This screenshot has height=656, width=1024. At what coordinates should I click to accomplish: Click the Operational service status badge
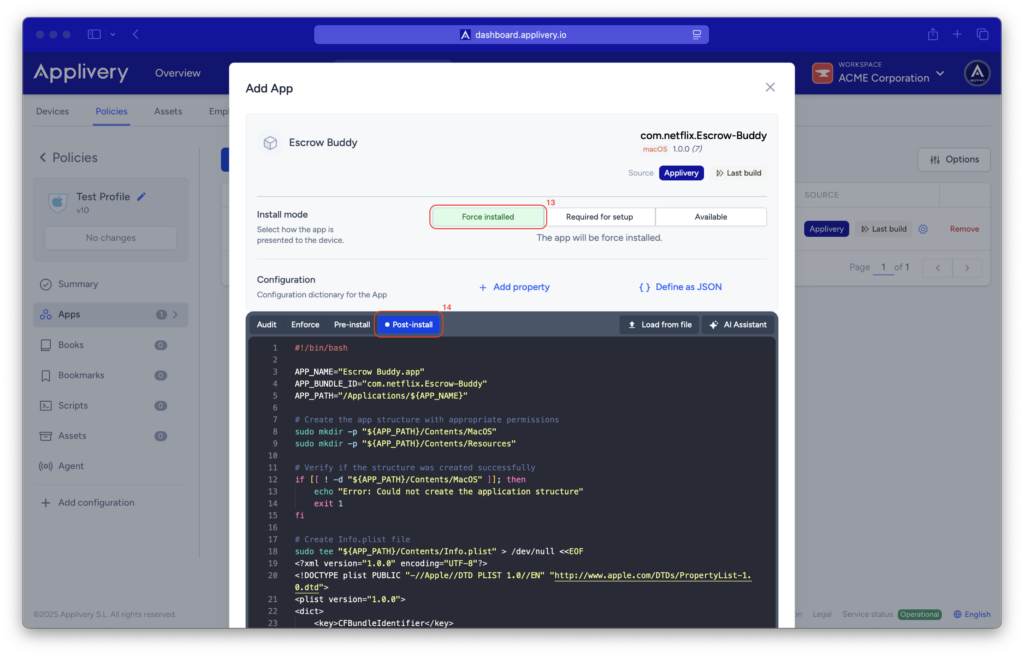(x=919, y=614)
